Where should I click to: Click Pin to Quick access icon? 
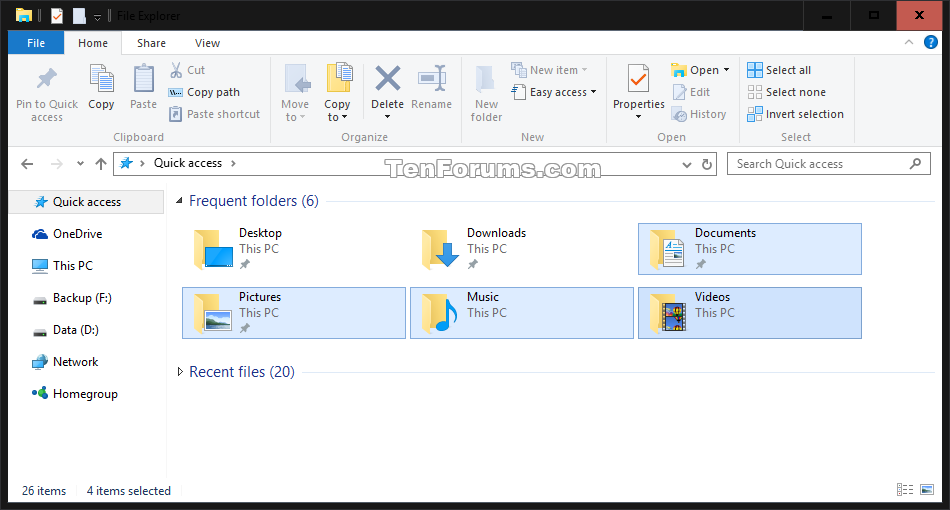pos(47,79)
